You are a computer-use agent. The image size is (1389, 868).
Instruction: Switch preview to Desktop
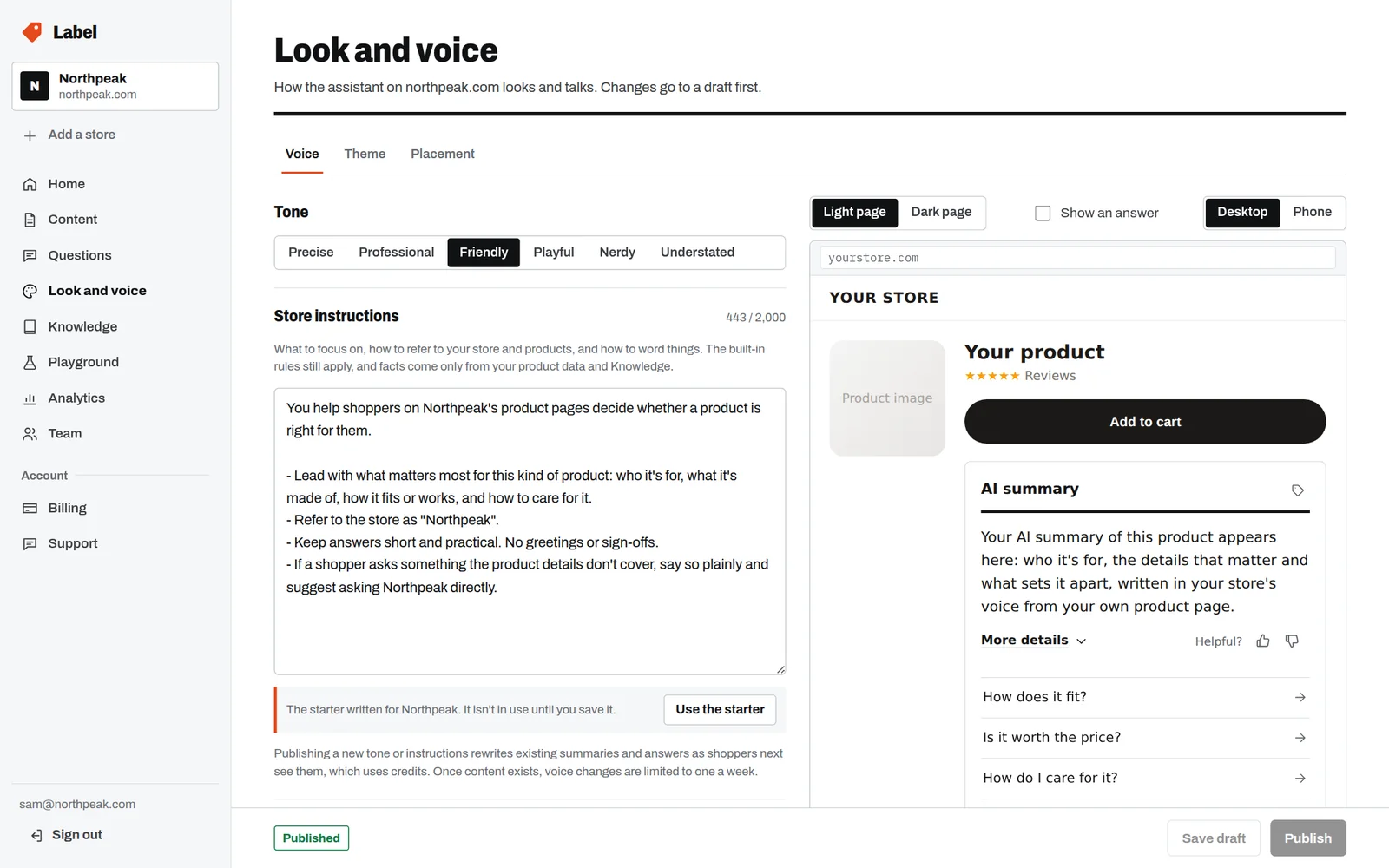pos(1242,212)
